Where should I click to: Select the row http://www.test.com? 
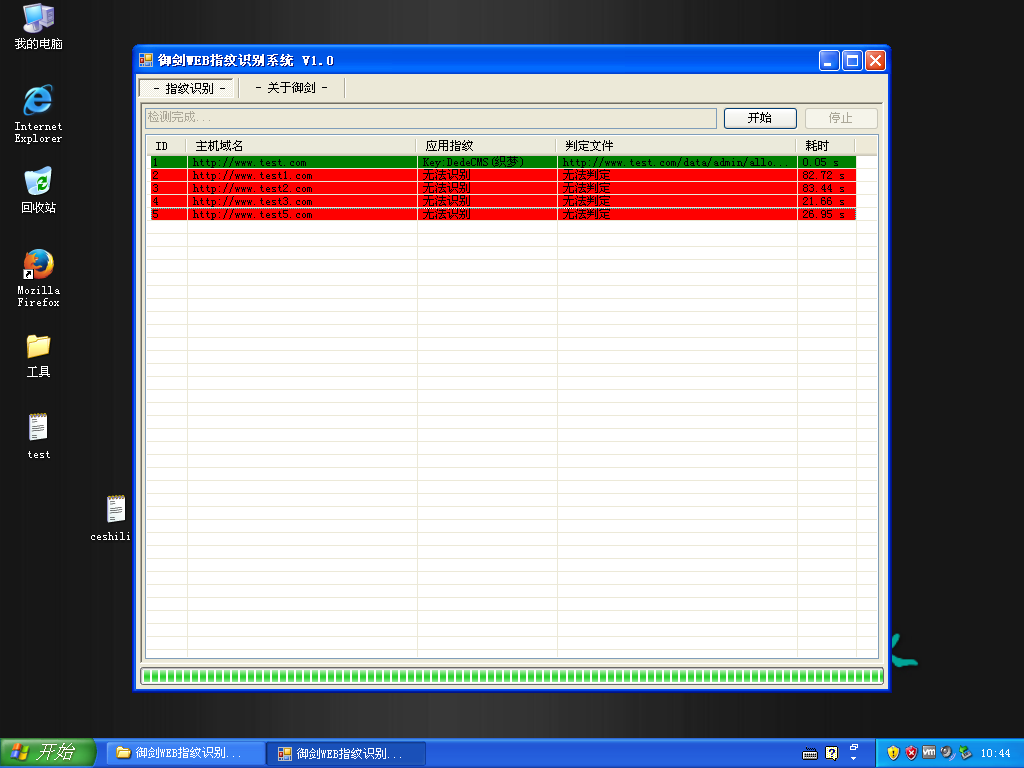pos(503,162)
